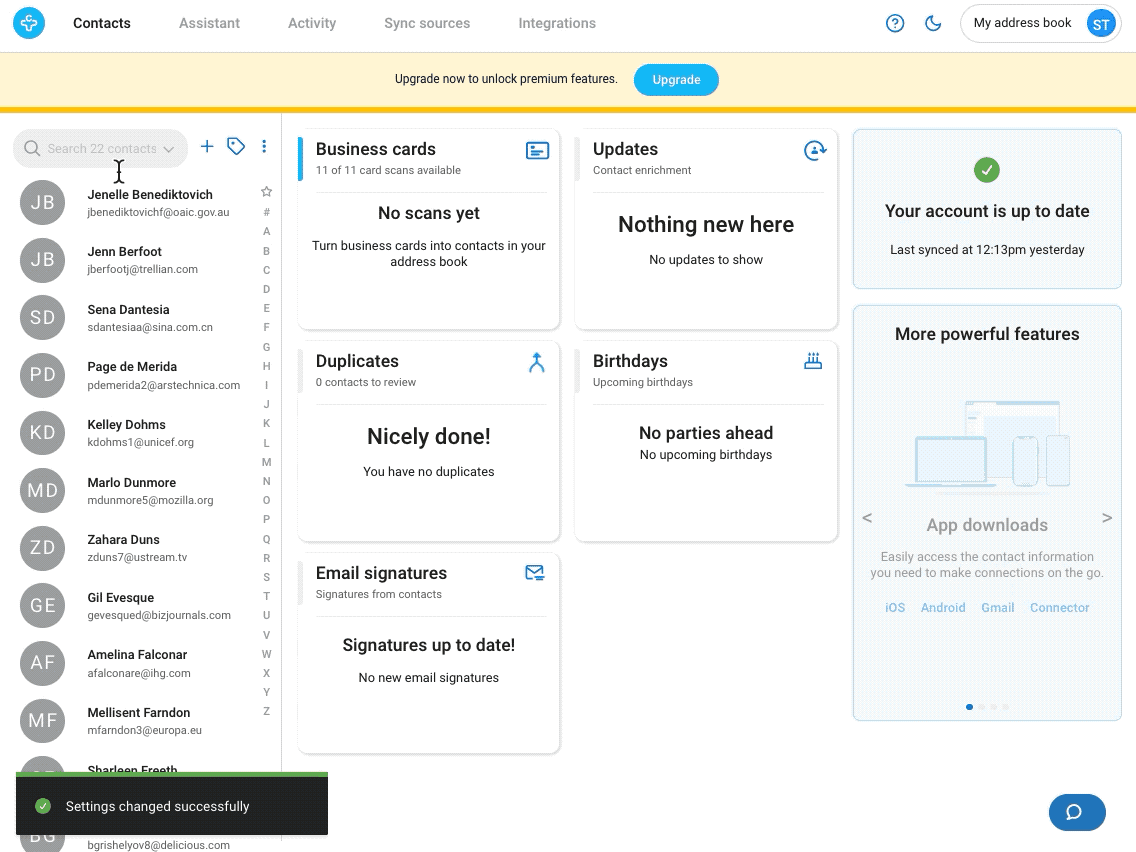
Task: Open My address book dropdown
Action: coord(1040,23)
